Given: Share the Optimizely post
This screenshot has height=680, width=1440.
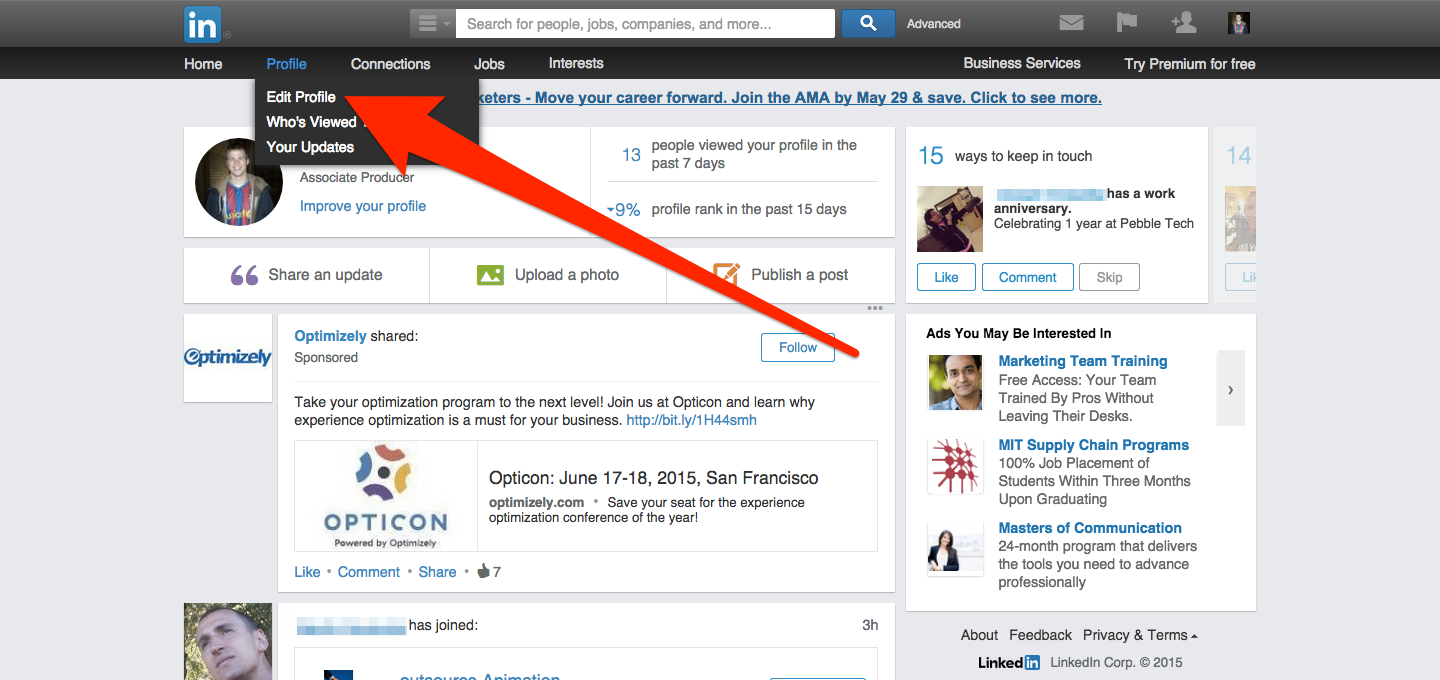Looking at the screenshot, I should coord(437,572).
